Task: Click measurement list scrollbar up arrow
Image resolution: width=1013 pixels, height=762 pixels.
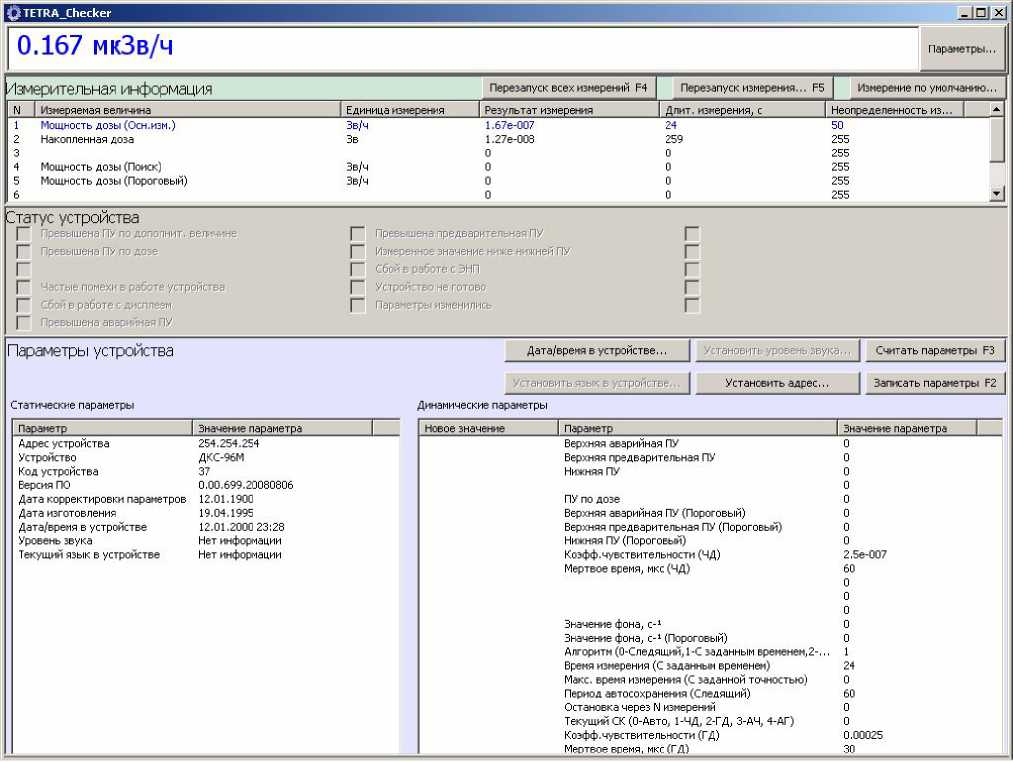Action: pyautogui.click(x=997, y=109)
